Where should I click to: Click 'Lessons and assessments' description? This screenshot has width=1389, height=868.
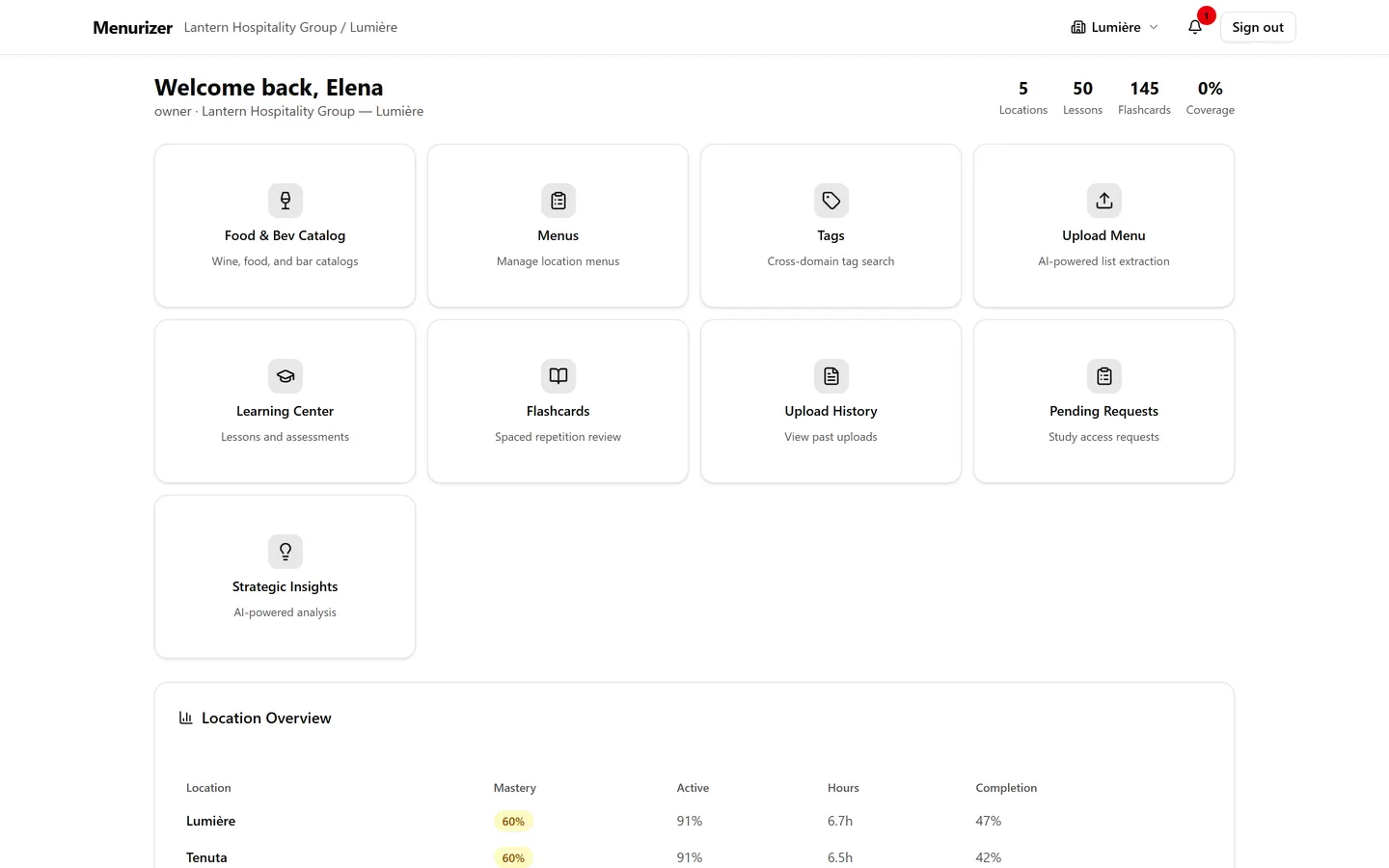pyautogui.click(x=285, y=437)
